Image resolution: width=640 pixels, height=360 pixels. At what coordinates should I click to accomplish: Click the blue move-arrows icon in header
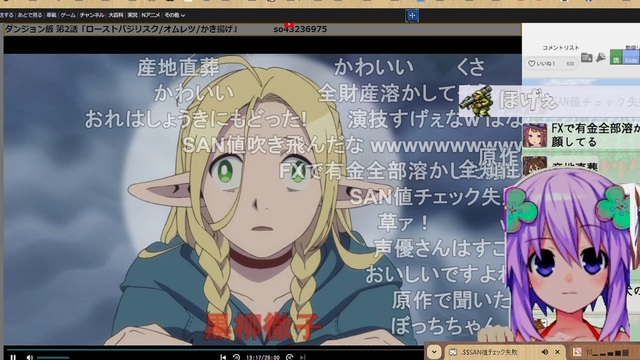click(x=412, y=16)
